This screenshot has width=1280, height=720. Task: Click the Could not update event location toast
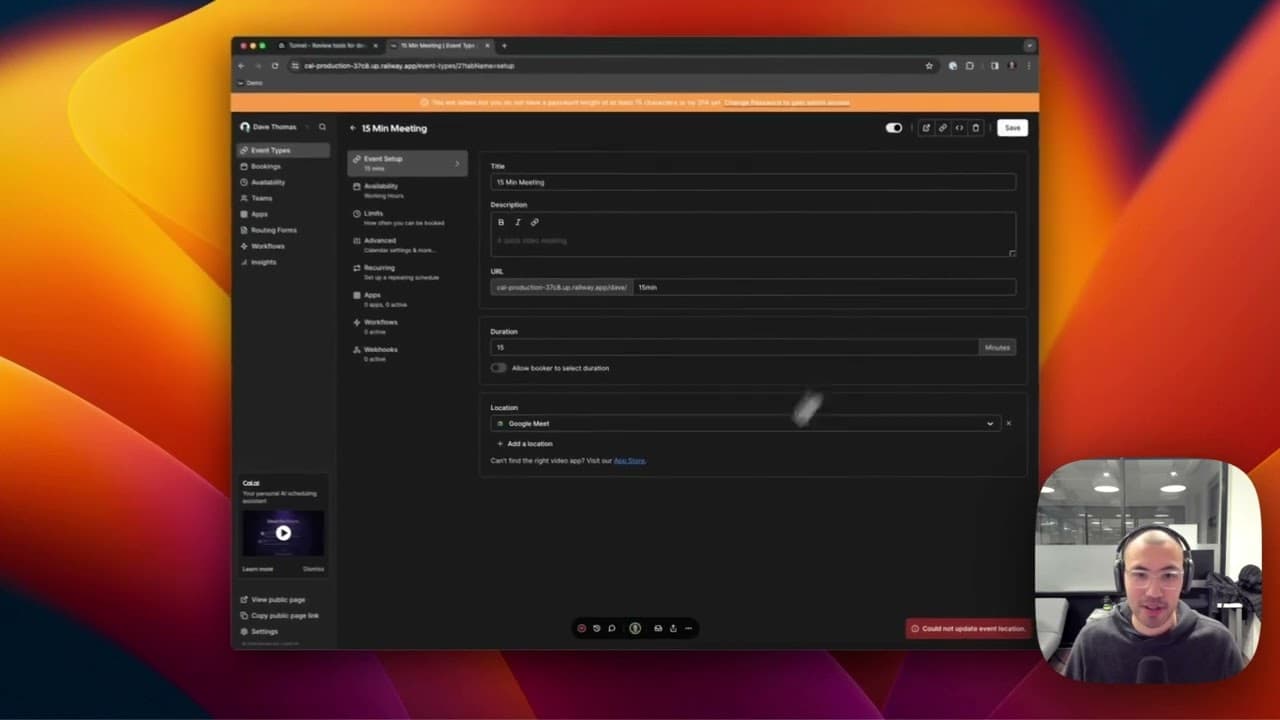coord(969,628)
